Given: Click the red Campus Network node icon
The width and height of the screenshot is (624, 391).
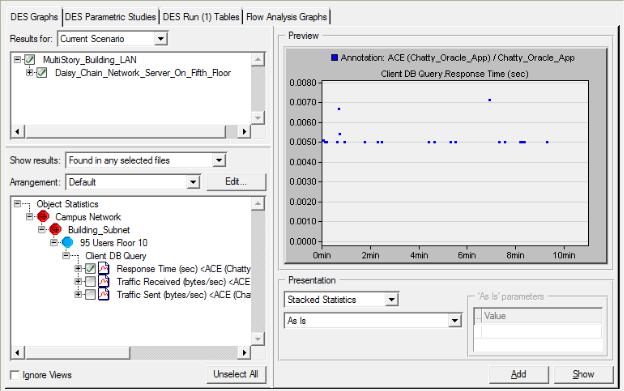Looking at the screenshot, I should 43,217.
